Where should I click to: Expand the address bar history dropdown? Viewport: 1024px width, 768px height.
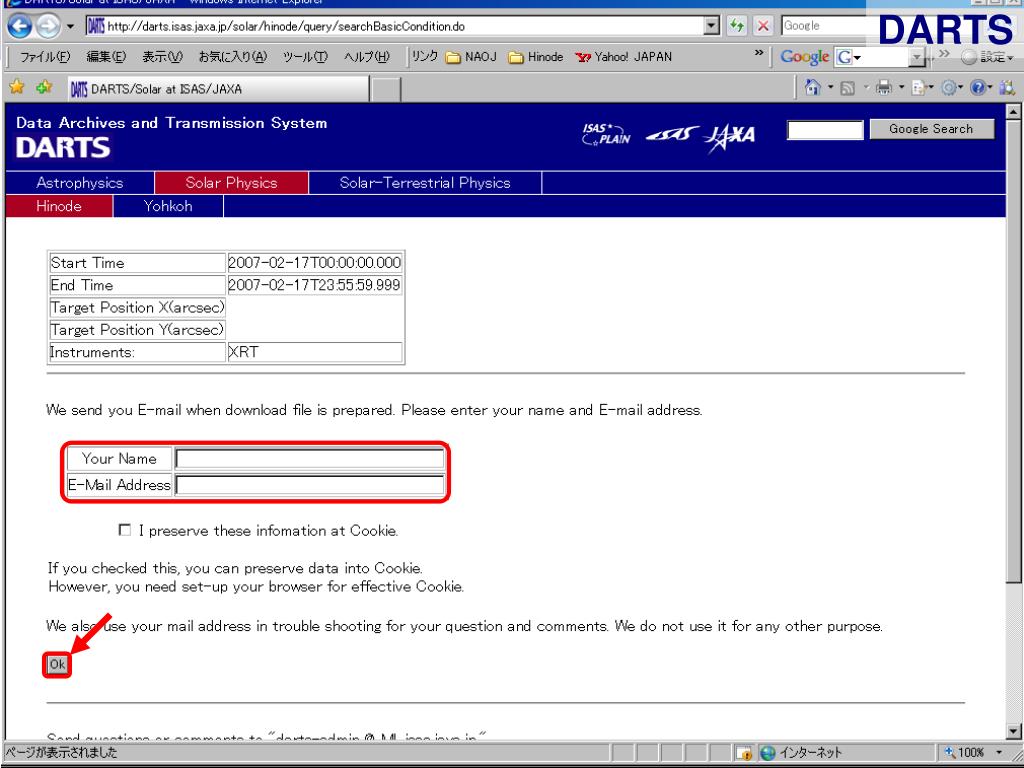click(712, 26)
